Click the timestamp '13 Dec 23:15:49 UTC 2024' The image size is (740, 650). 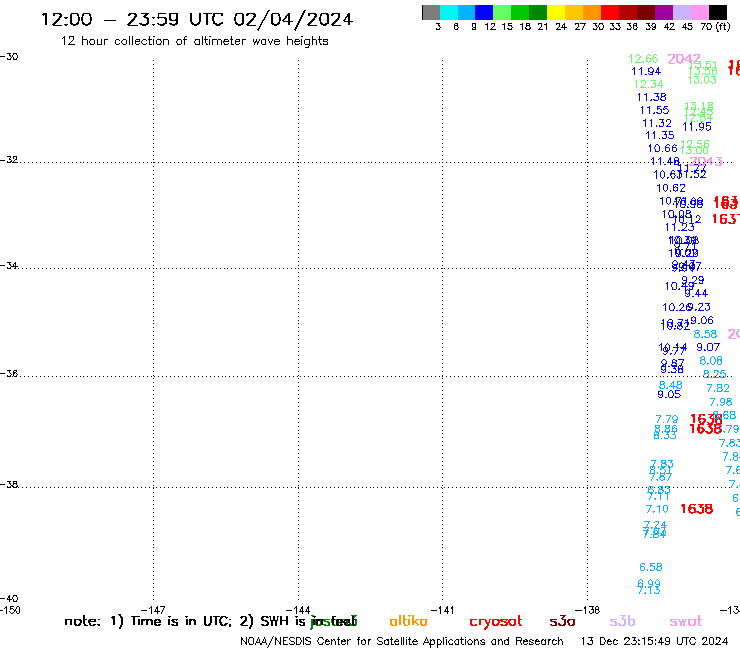pyautogui.click(x=654, y=641)
